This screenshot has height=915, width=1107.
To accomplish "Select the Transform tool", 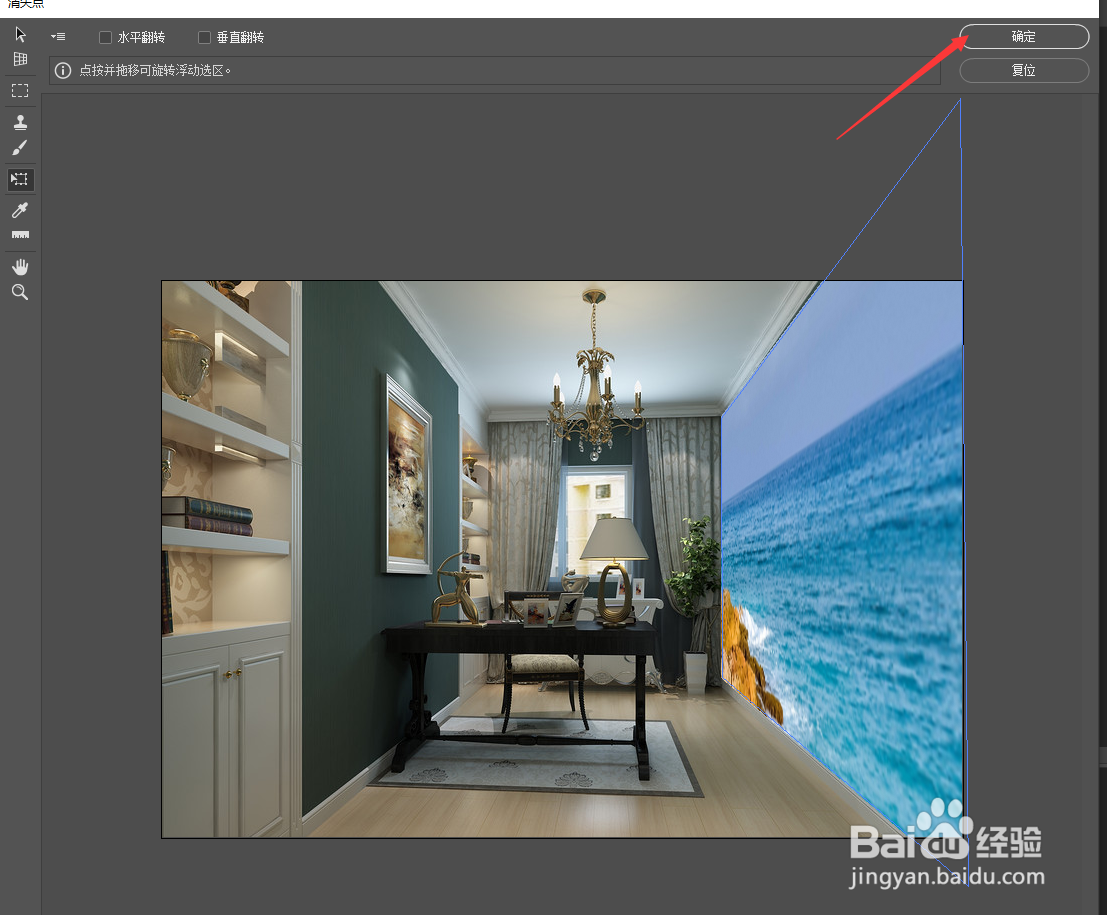I will click(20, 179).
